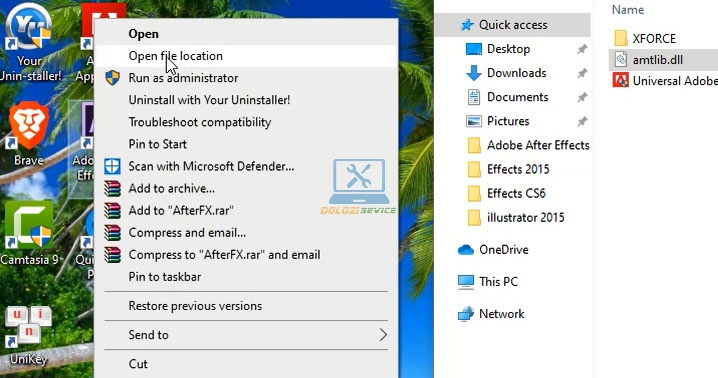
Task: Open the XFORCE folder
Action: pyautogui.click(x=654, y=38)
